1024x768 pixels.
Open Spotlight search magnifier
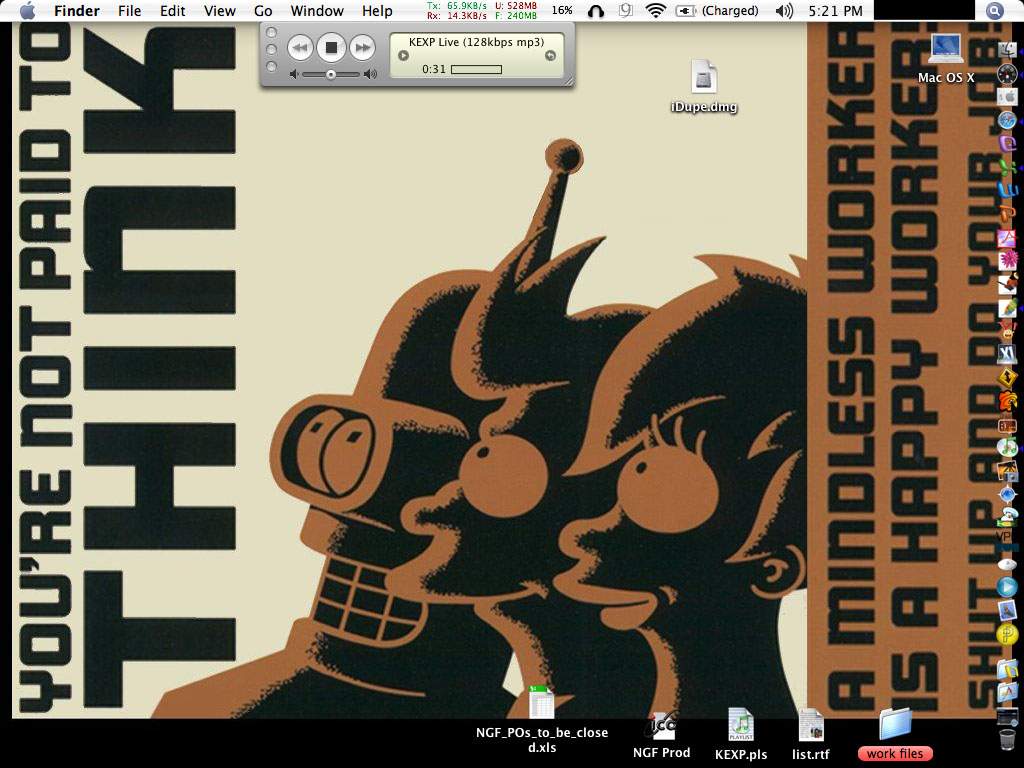click(994, 11)
